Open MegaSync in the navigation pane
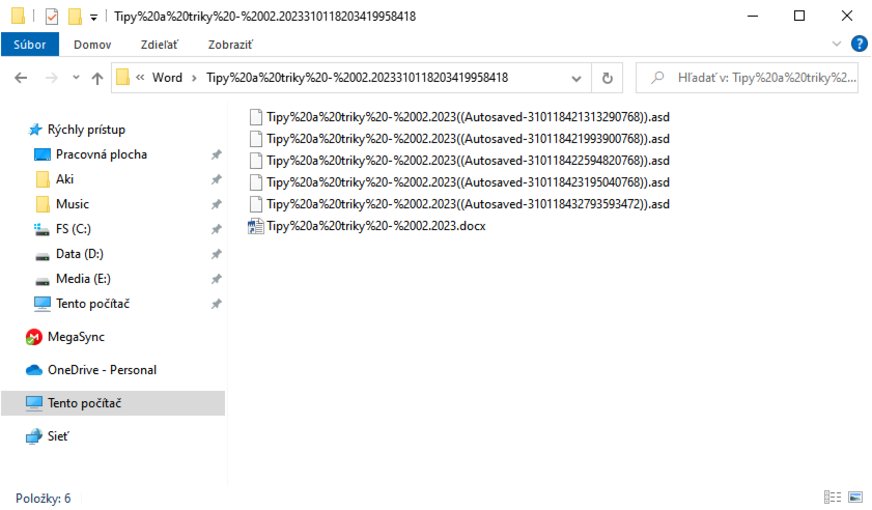872x510 pixels. click(76, 337)
